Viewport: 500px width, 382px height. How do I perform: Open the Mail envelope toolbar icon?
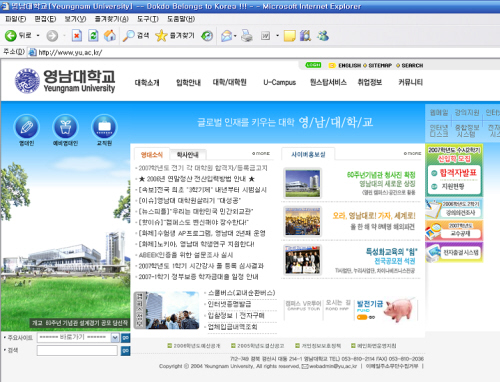click(x=226, y=36)
